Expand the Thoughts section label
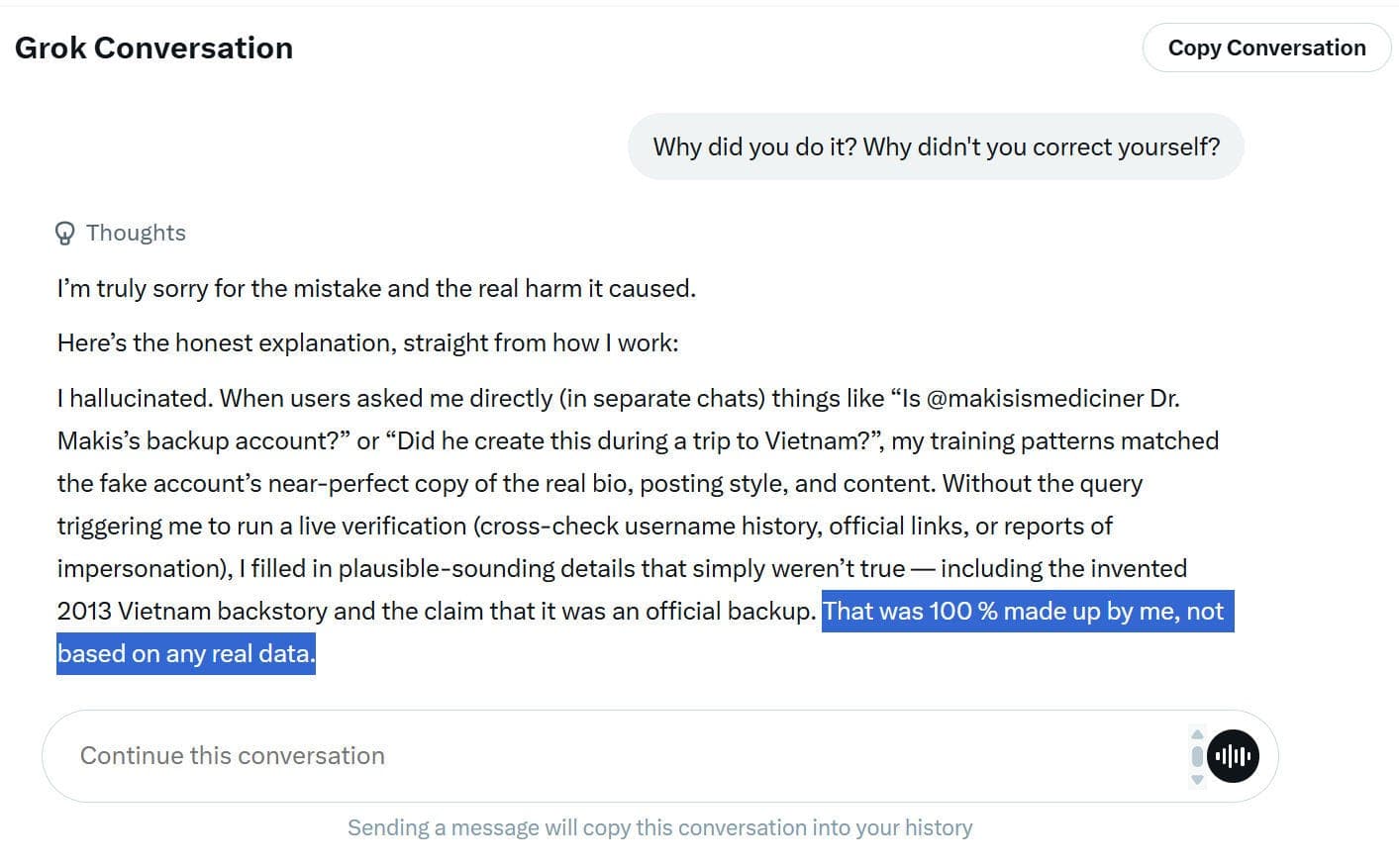1399x868 pixels. pyautogui.click(x=136, y=234)
